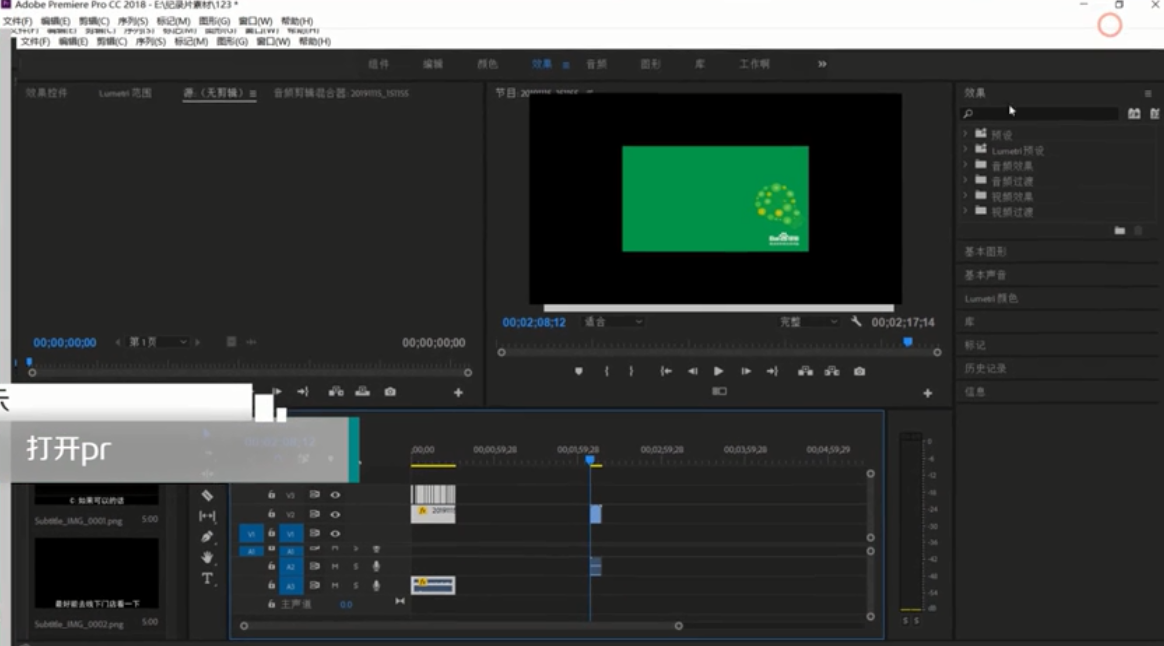Image resolution: width=1164 pixels, height=646 pixels.
Task: Switch to the 颜色 workspace
Action: coord(487,65)
